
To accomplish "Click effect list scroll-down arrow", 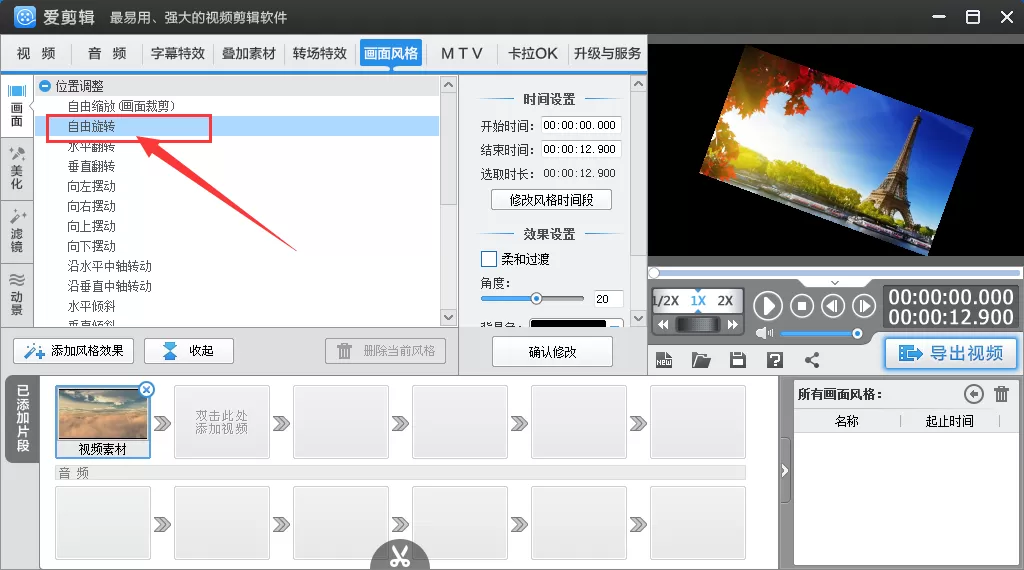I will [x=448, y=317].
